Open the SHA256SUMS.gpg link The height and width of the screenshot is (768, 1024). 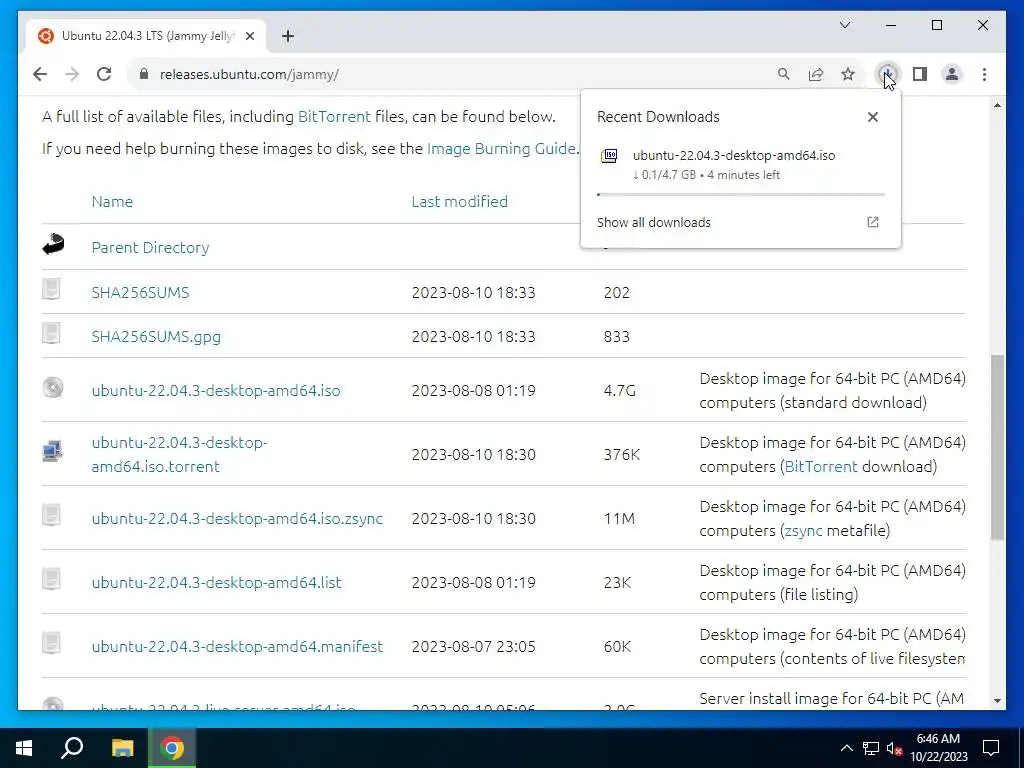pyautogui.click(x=156, y=337)
